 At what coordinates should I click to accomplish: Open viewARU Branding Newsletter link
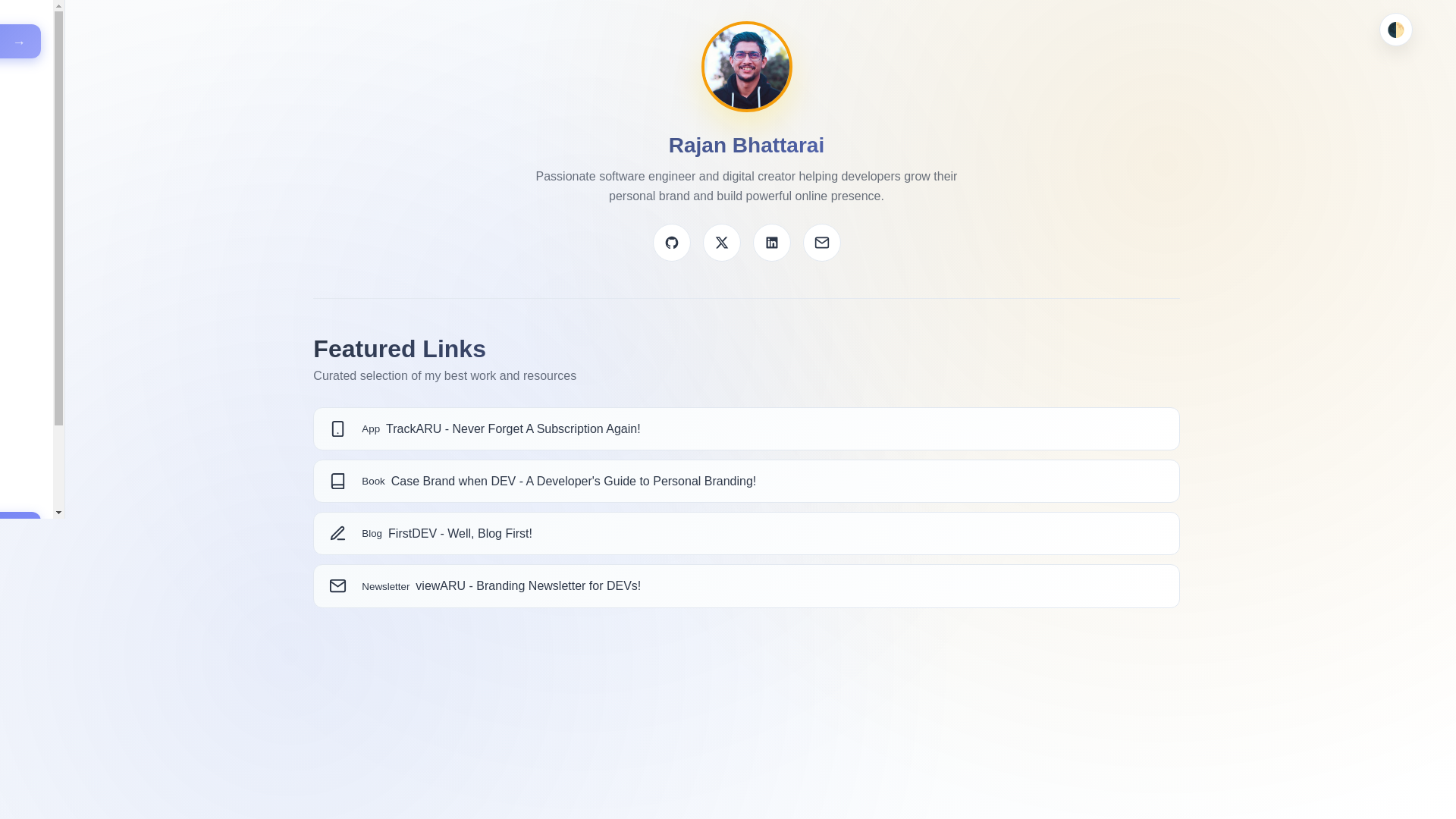click(x=528, y=586)
